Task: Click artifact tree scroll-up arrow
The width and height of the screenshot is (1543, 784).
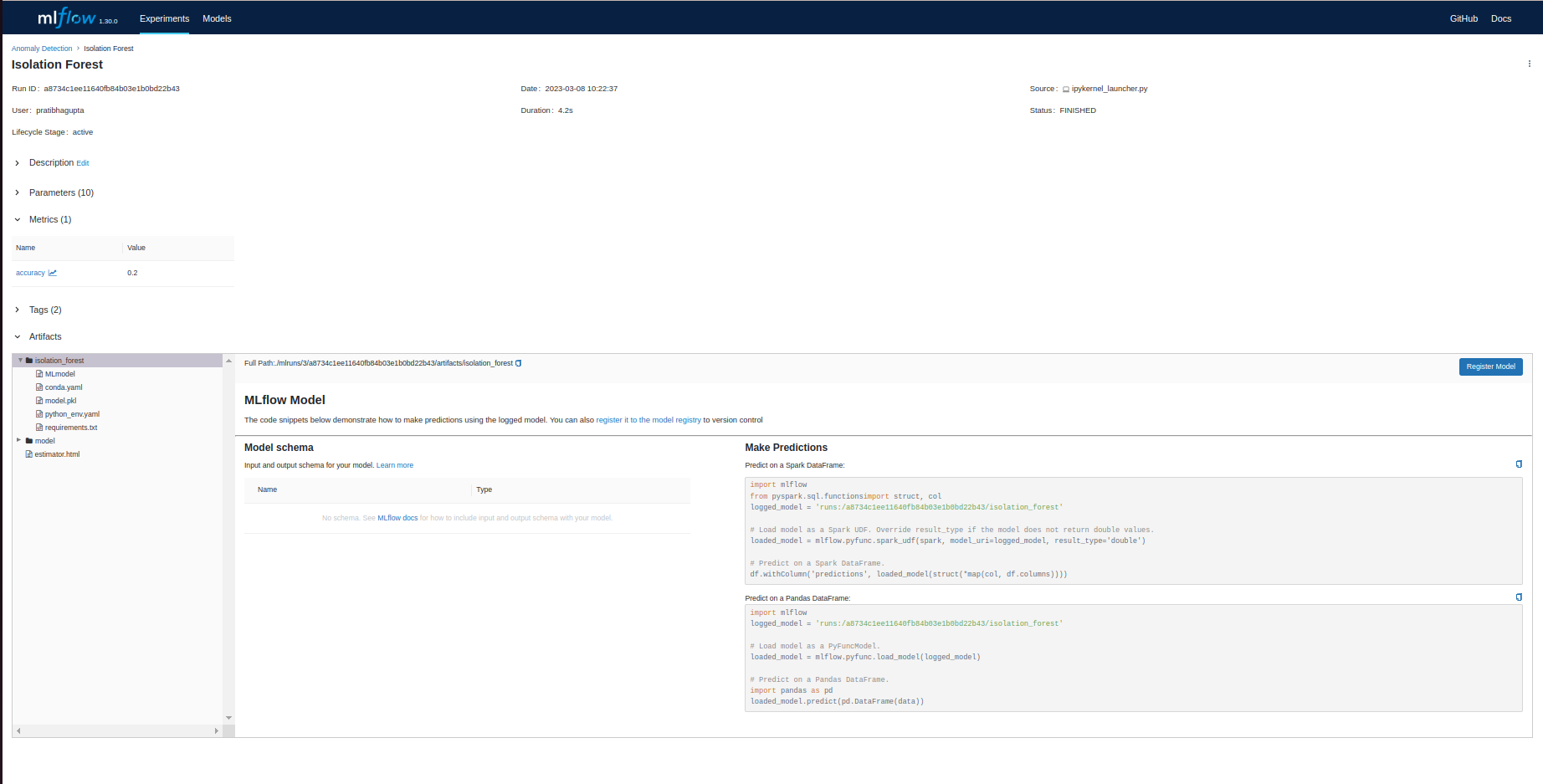Action: tap(228, 361)
